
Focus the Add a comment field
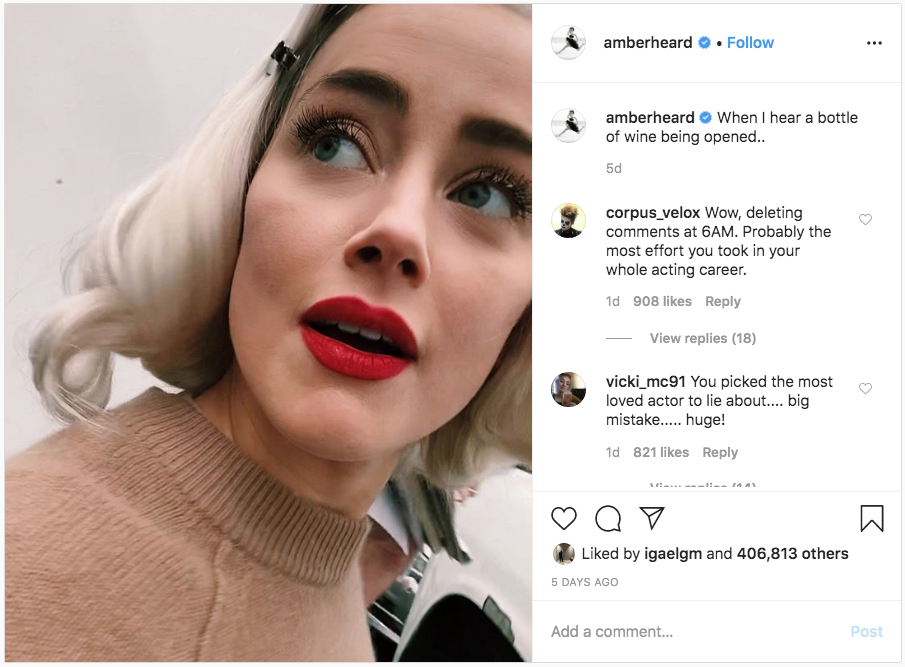point(695,632)
